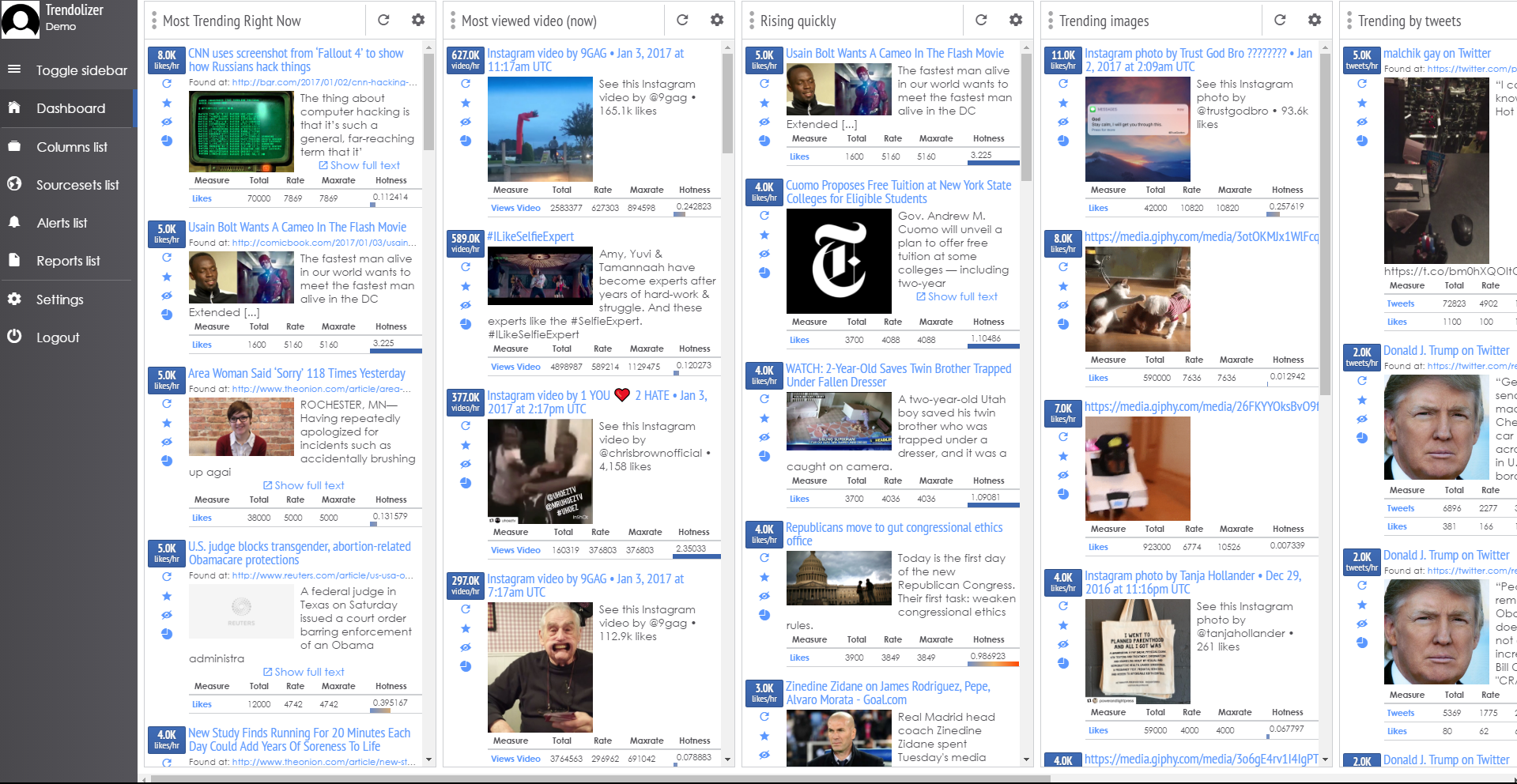Click the Dashboard home icon
1517x784 pixels.
14,107
